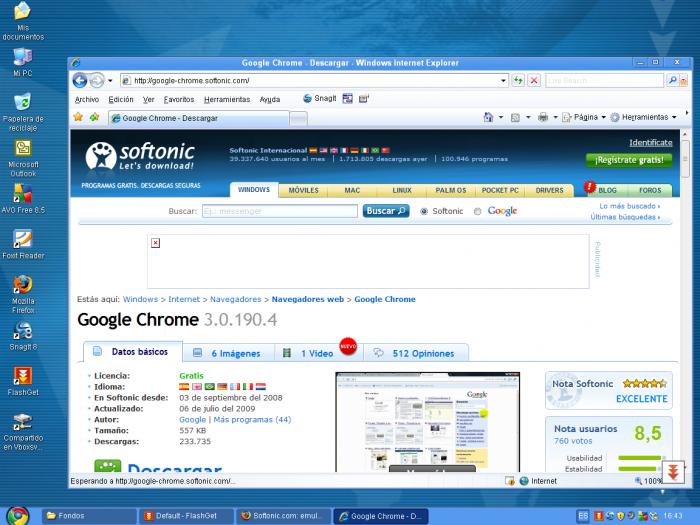Open the Favorites star icon

pyautogui.click(x=79, y=117)
